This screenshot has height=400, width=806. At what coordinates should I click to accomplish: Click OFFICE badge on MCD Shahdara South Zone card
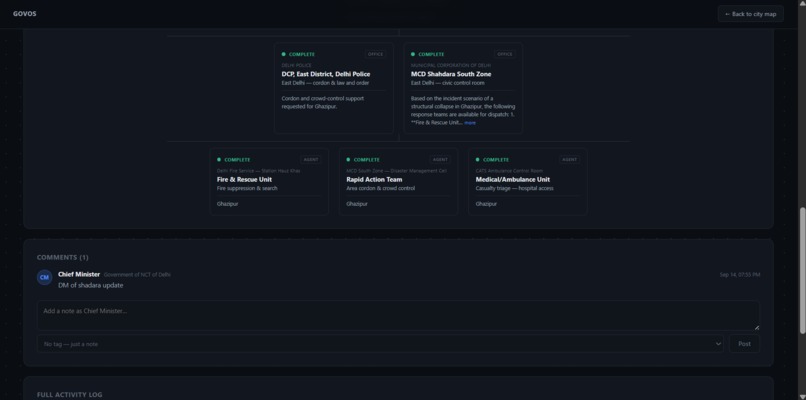(x=505, y=54)
